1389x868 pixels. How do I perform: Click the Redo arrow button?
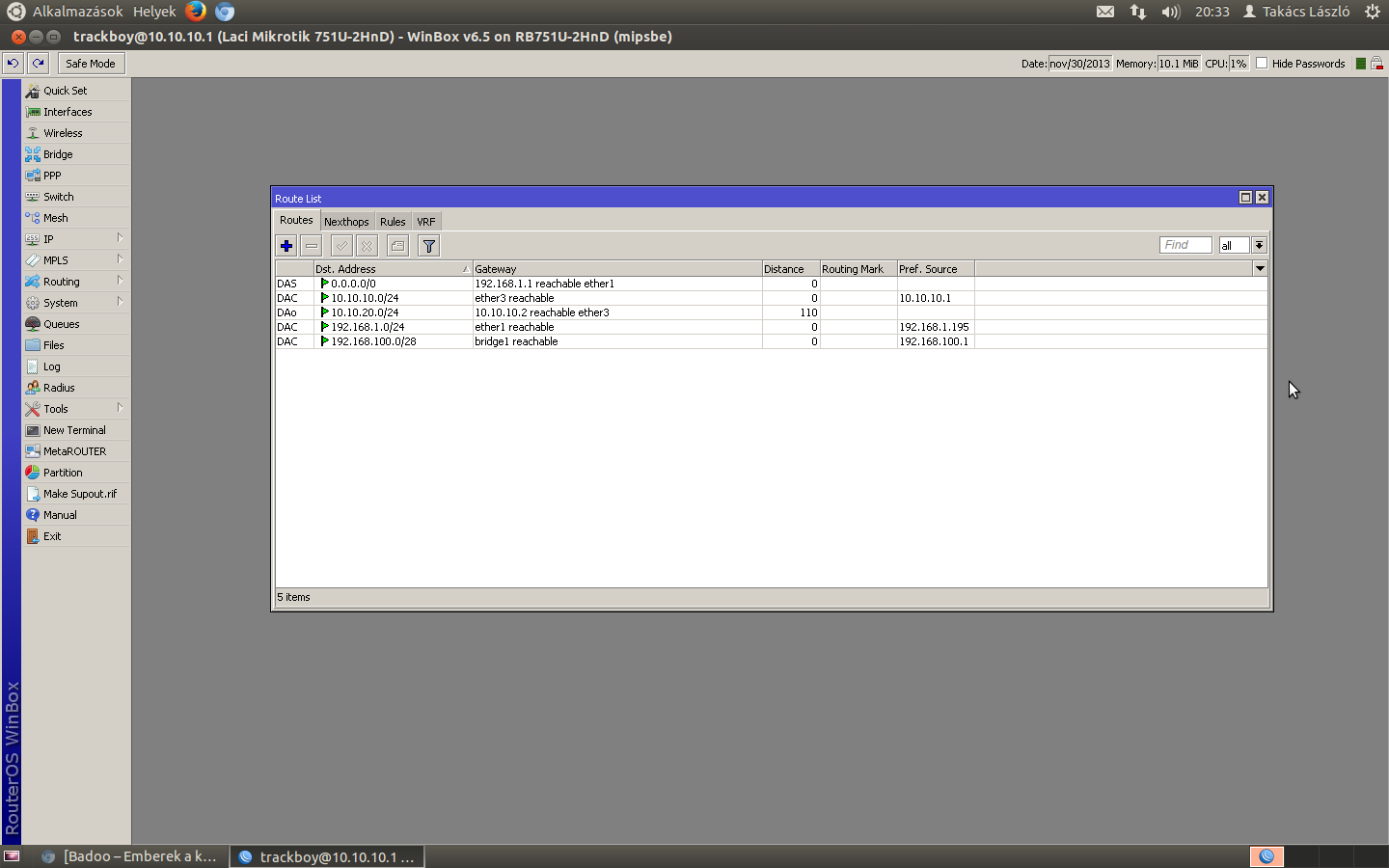point(39,63)
